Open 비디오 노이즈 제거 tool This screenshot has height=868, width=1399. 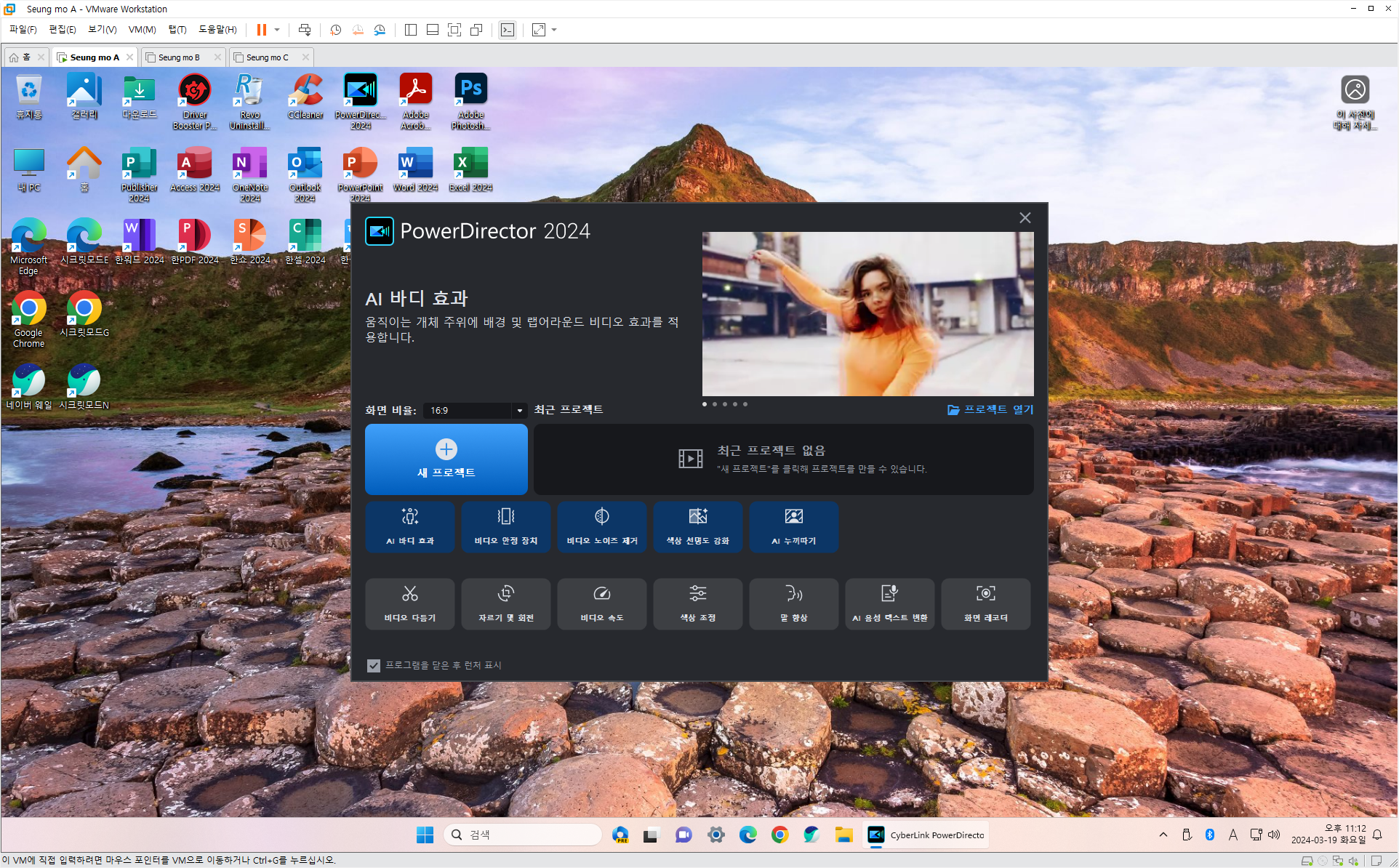601,526
